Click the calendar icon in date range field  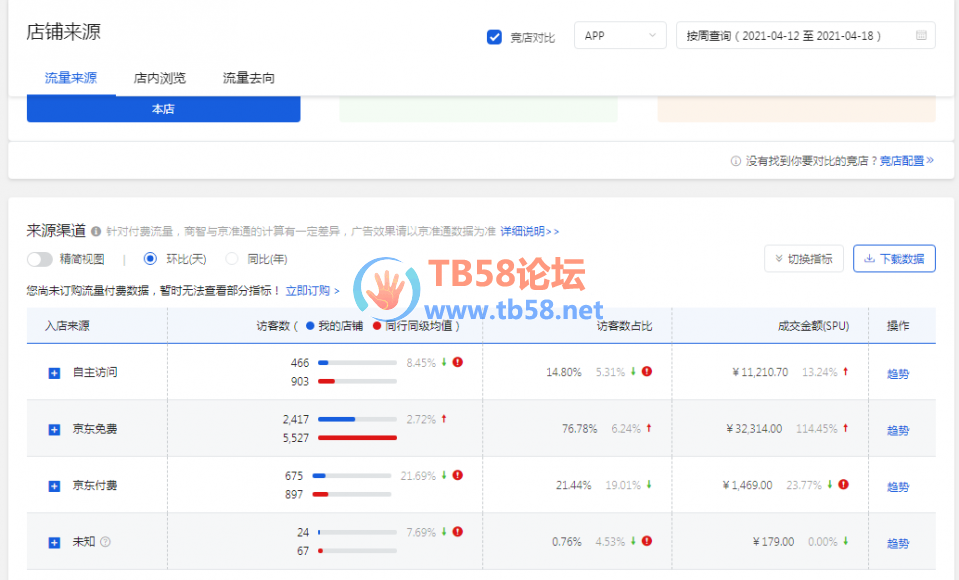921,36
